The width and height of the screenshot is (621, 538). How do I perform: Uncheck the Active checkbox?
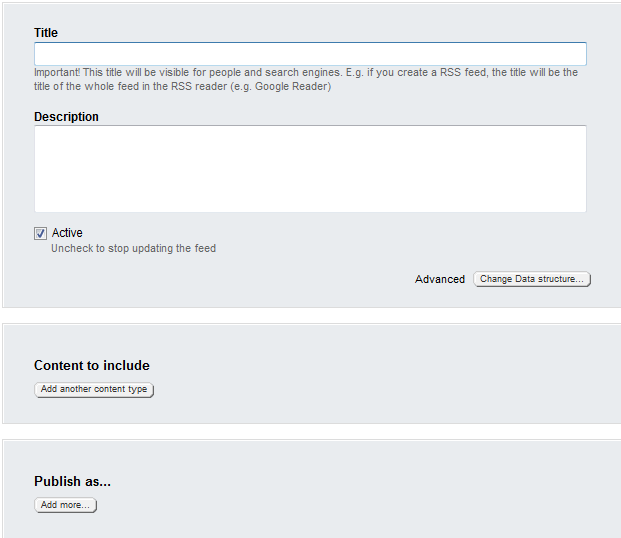(x=41, y=234)
